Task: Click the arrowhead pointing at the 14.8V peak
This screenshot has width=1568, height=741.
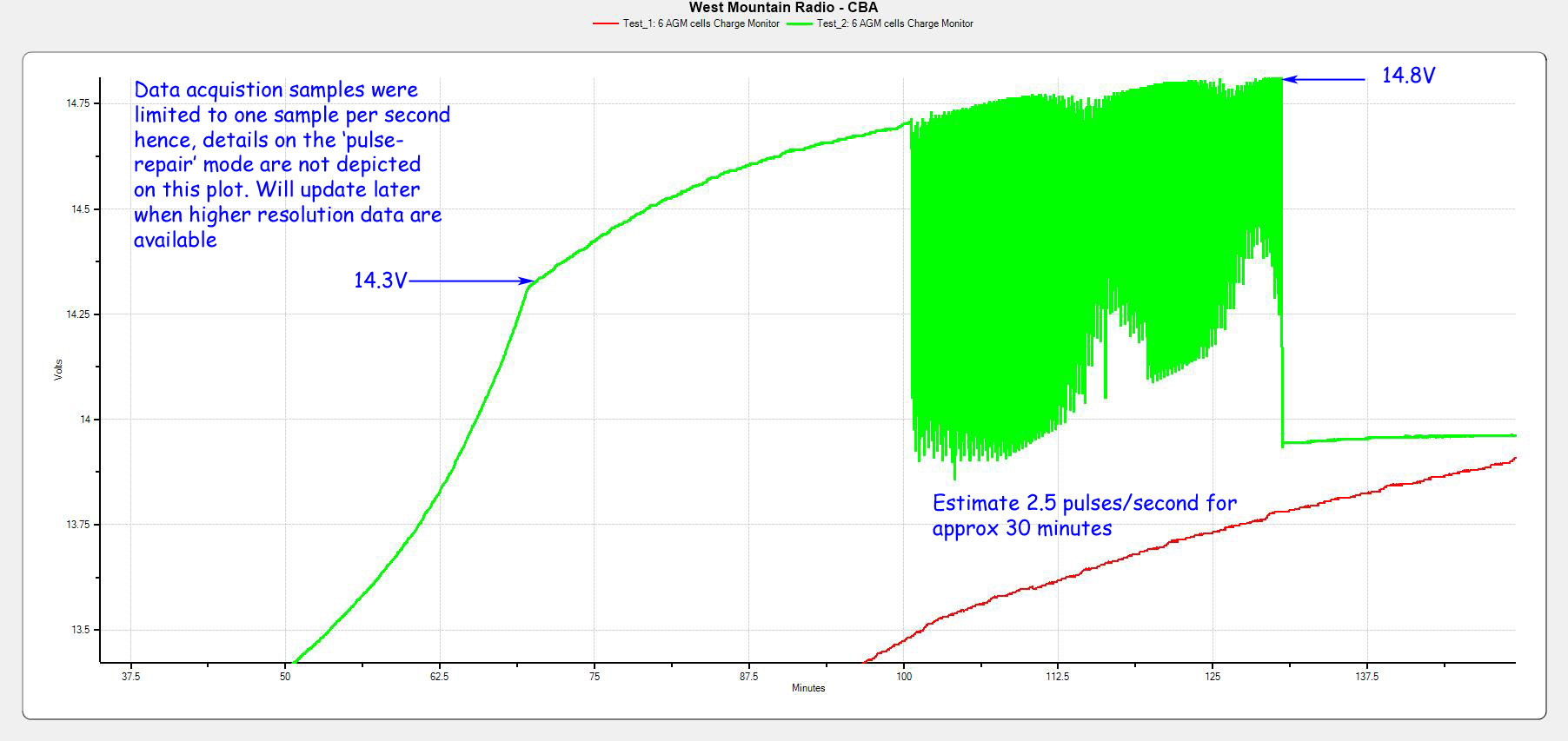Action: 1290,79
